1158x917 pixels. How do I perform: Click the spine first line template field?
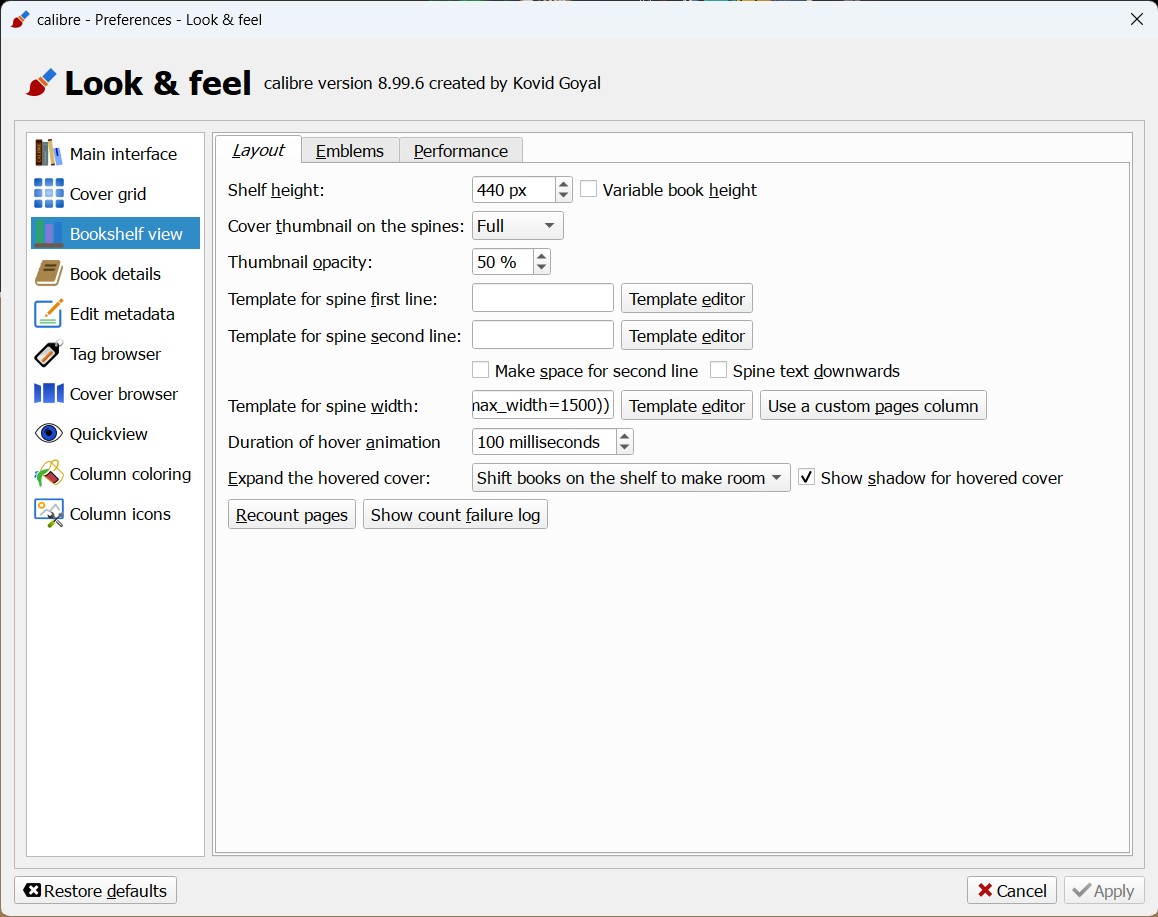[543, 298]
